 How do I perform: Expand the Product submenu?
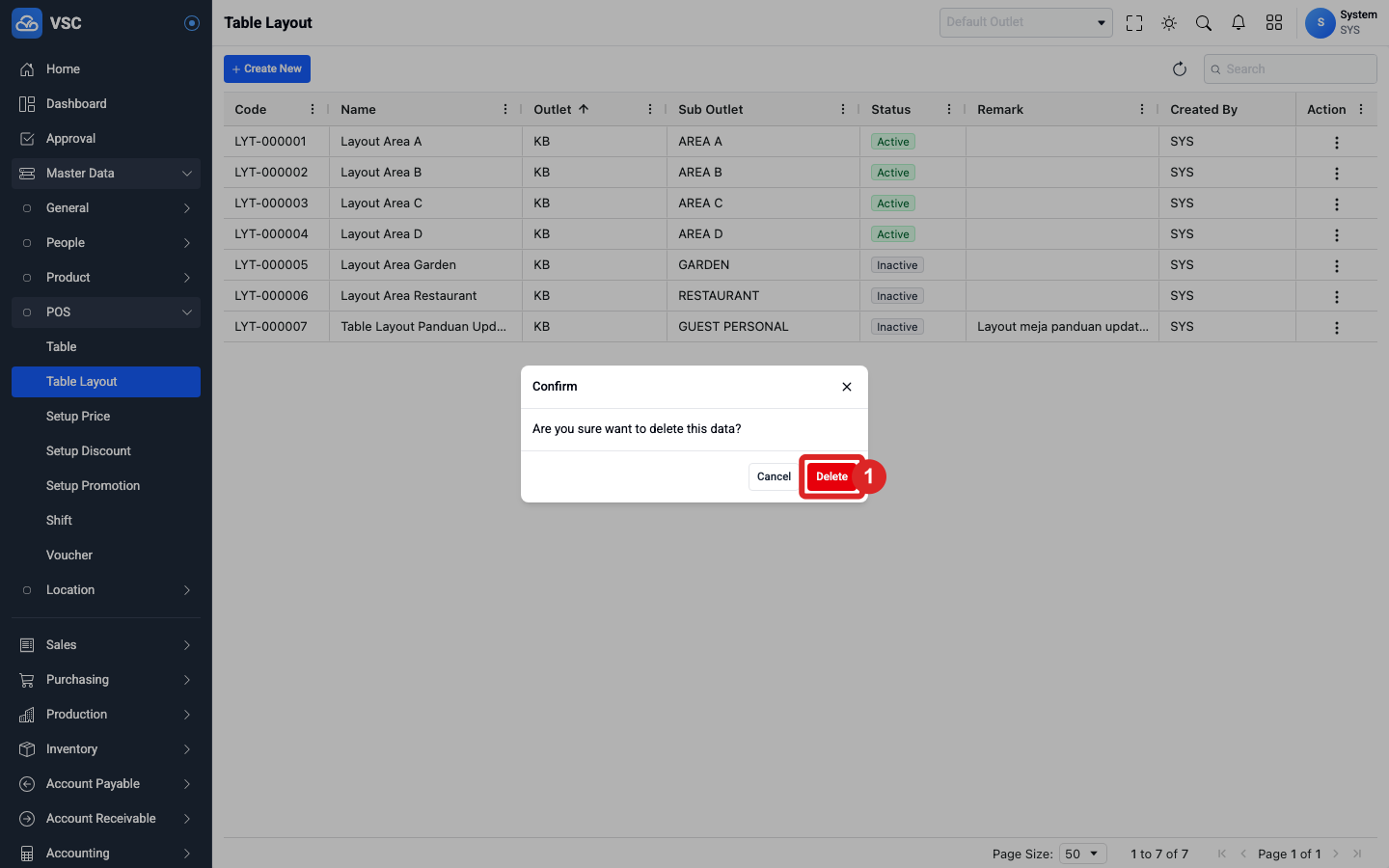pyautogui.click(x=106, y=278)
